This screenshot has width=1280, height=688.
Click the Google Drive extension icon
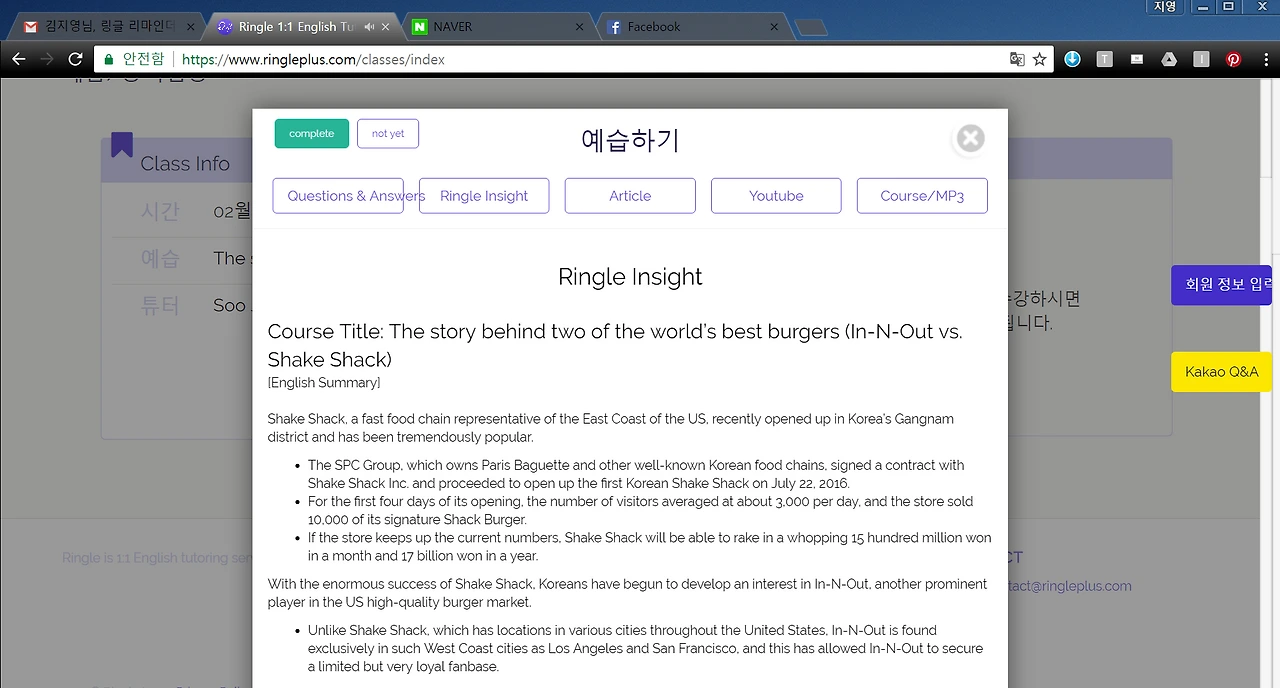(1168, 59)
